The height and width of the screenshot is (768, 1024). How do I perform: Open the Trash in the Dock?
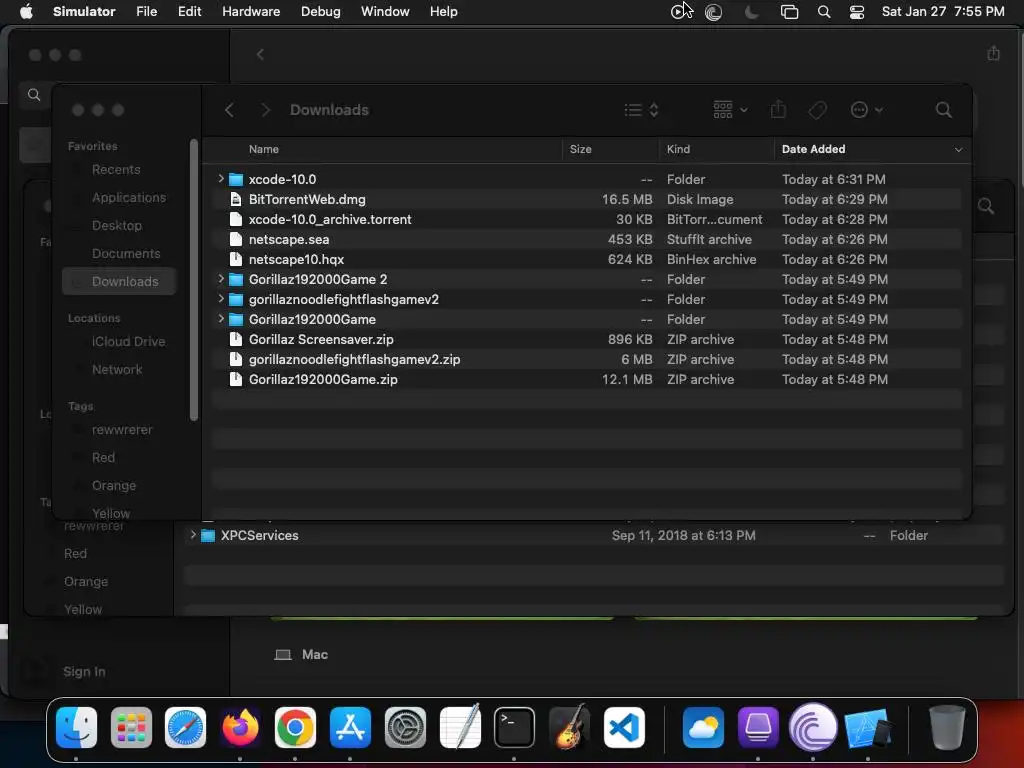click(x=947, y=728)
